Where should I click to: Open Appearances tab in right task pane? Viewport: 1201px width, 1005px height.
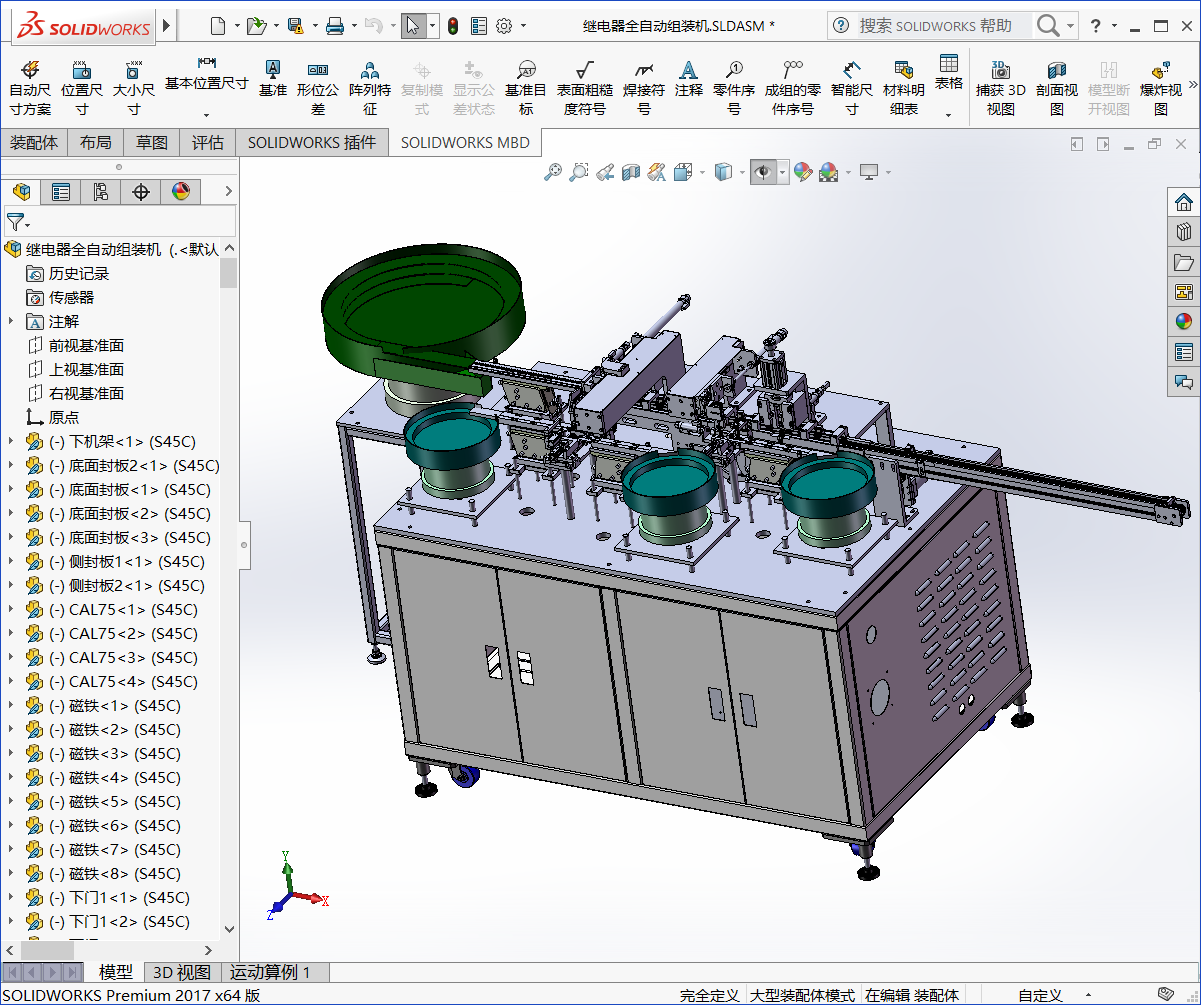click(1184, 321)
